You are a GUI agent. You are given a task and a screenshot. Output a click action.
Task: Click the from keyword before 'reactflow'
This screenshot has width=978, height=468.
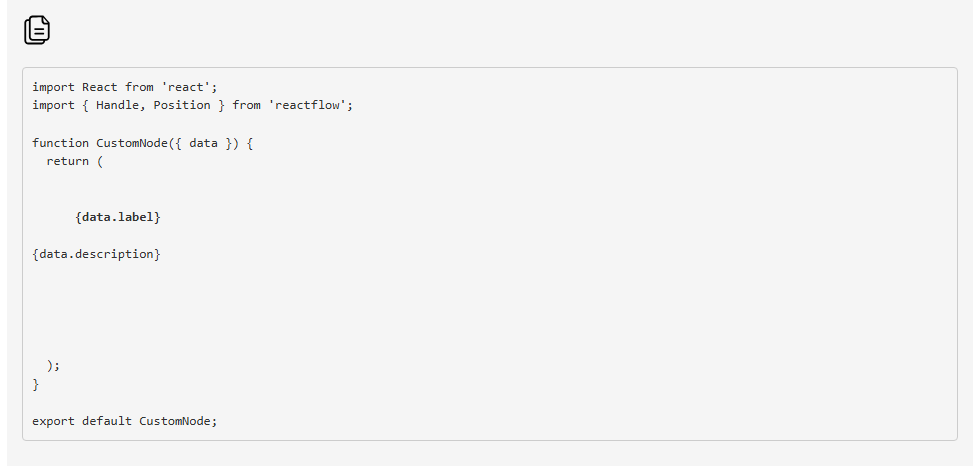click(x=246, y=105)
